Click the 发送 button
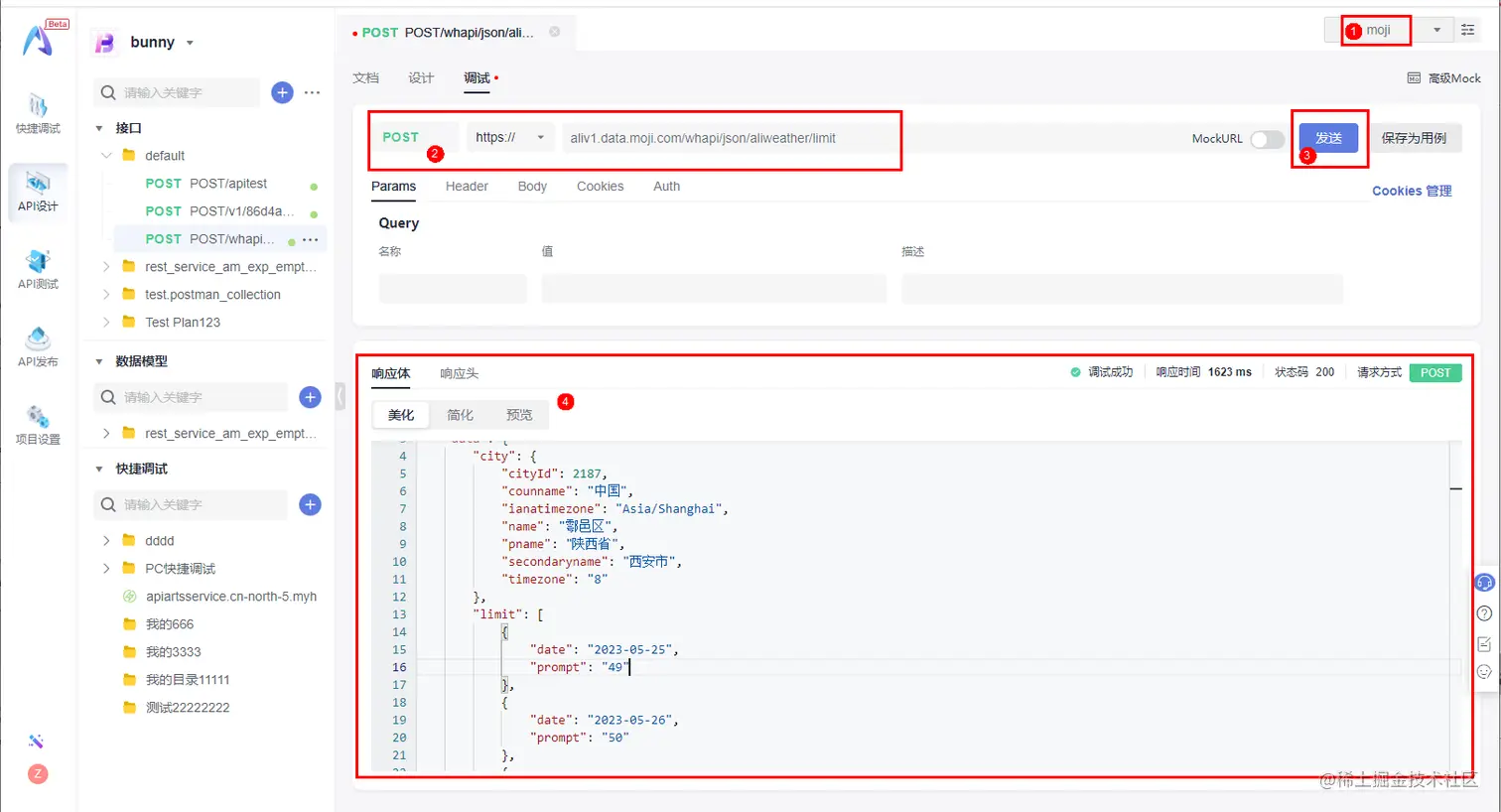 point(1328,138)
